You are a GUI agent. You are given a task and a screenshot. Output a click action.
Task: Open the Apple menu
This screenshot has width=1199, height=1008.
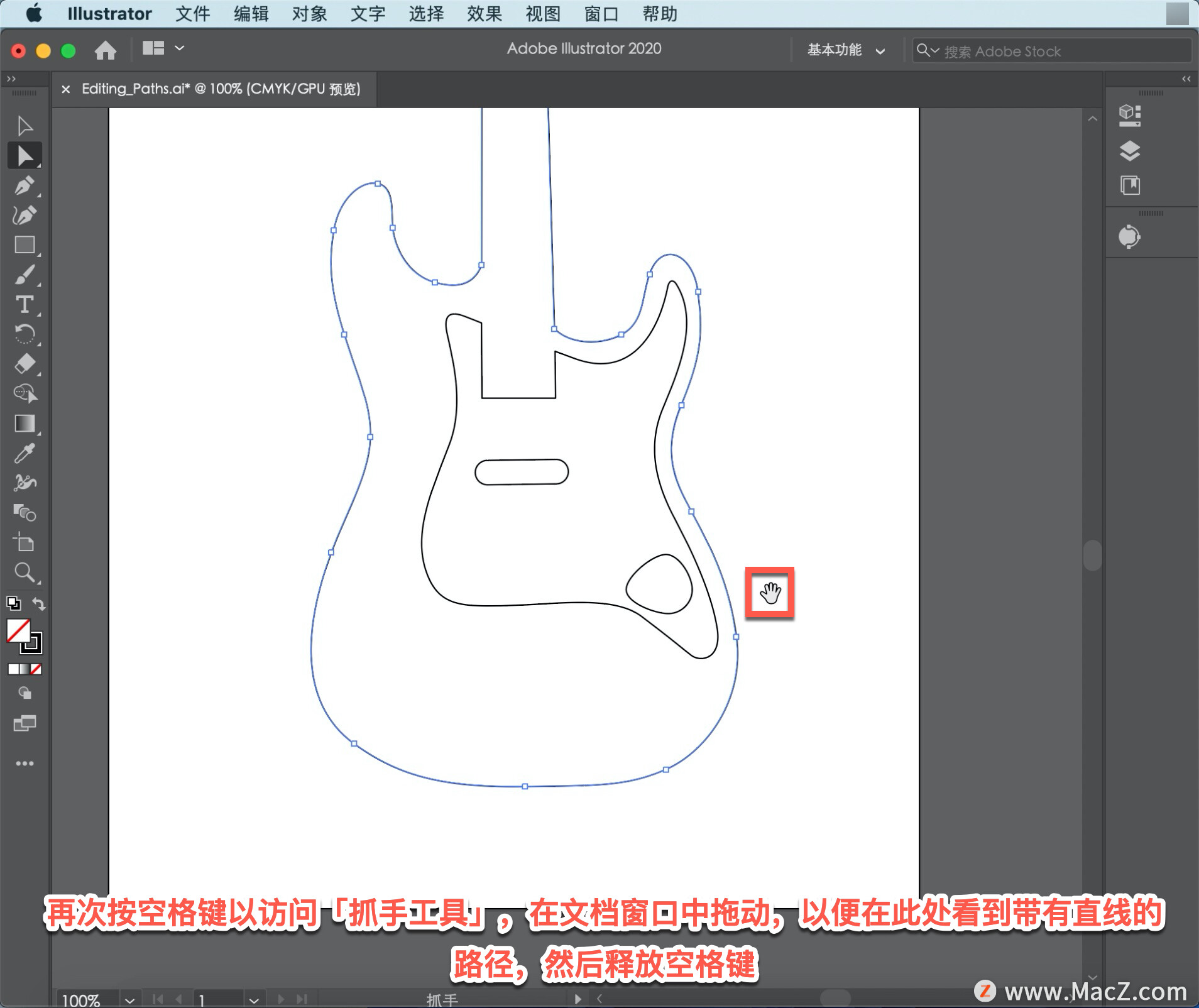(x=34, y=13)
